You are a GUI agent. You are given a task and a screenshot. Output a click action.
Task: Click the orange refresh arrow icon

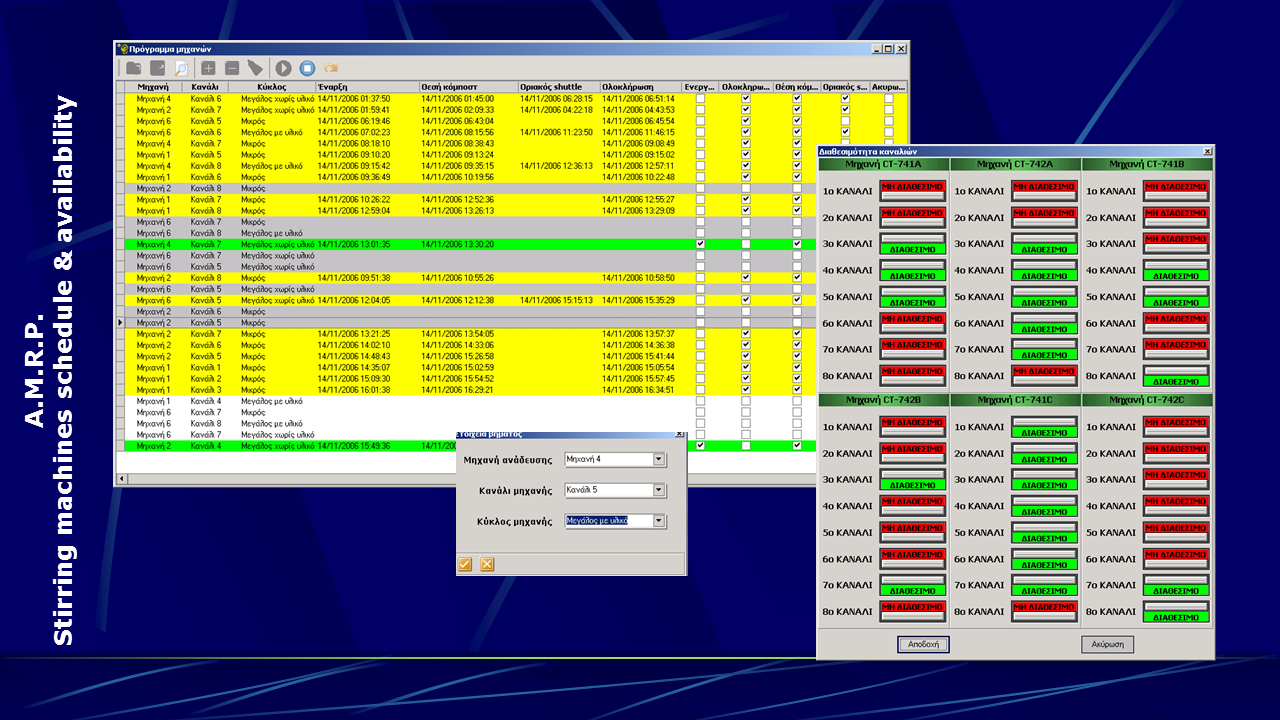click(x=331, y=68)
